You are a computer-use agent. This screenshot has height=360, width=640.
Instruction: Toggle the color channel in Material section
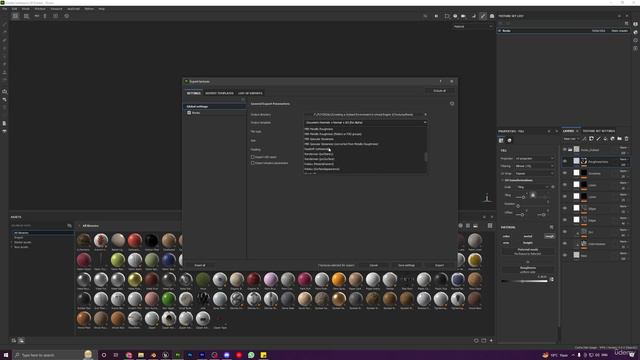coord(506,236)
